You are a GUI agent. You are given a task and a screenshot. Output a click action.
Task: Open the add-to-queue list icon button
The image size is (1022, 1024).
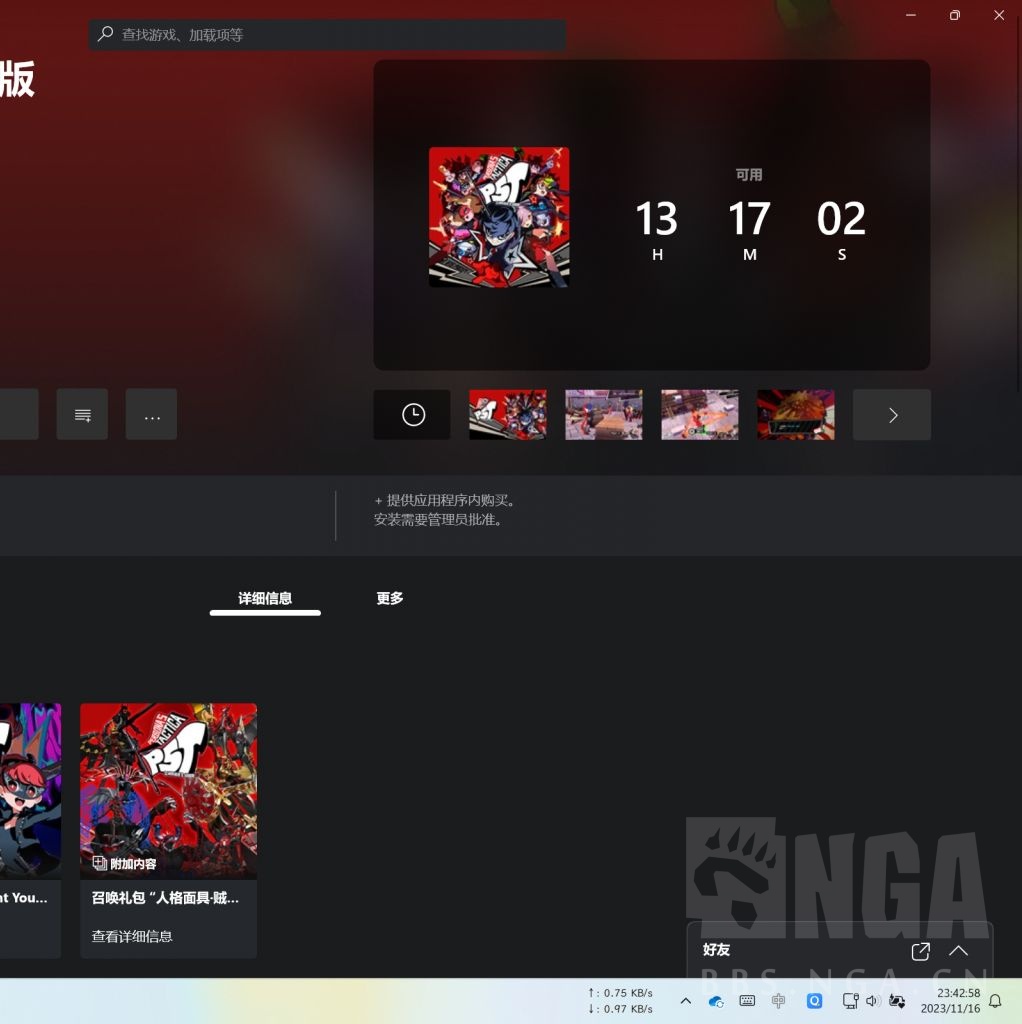coord(82,415)
